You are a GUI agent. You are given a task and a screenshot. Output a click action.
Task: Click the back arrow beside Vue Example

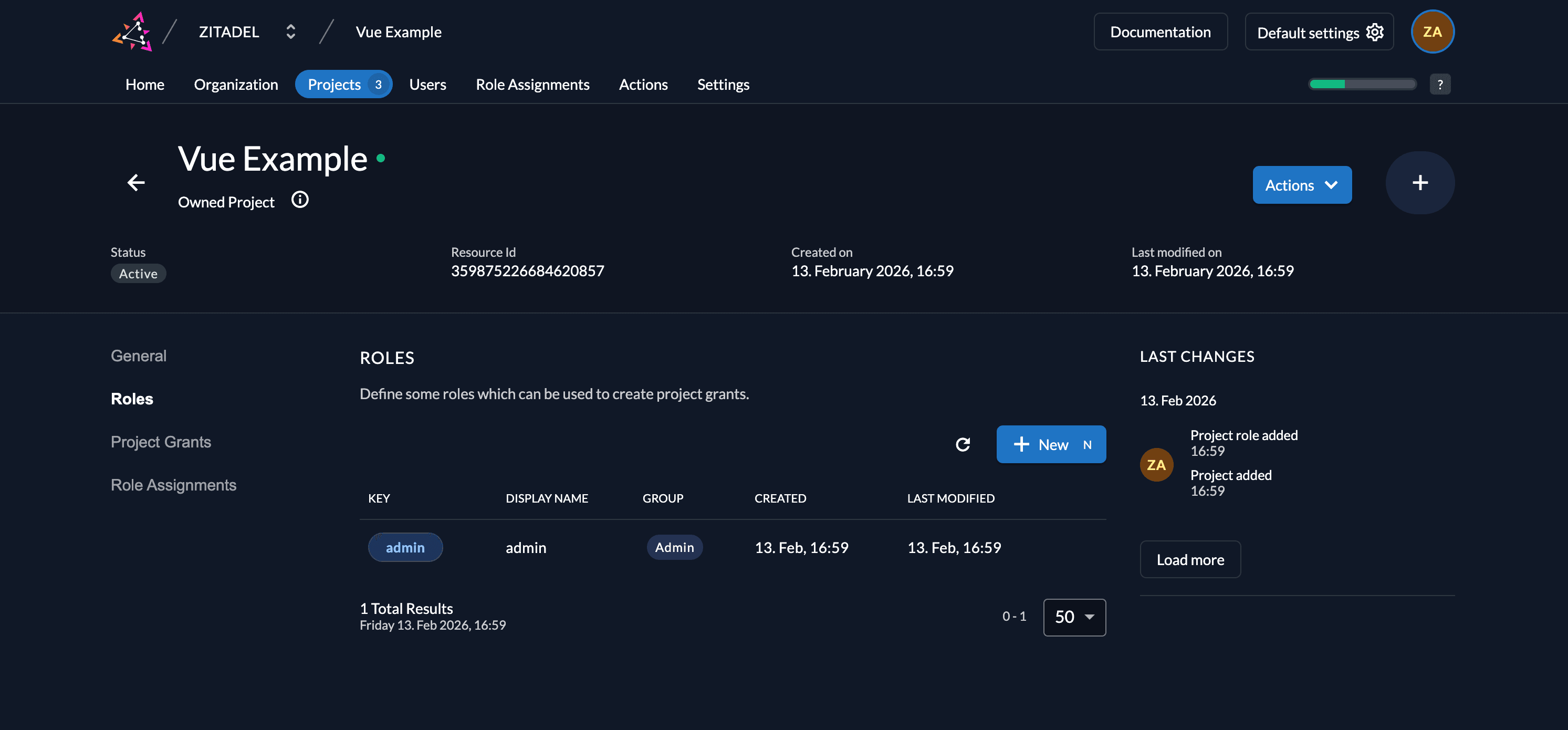tap(135, 182)
